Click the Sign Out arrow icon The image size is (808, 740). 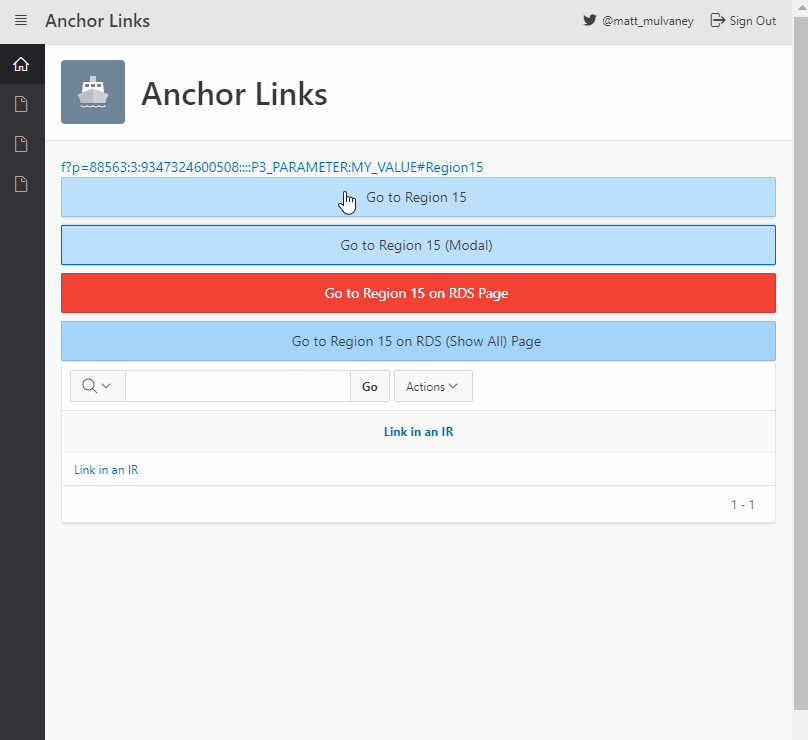tap(717, 21)
